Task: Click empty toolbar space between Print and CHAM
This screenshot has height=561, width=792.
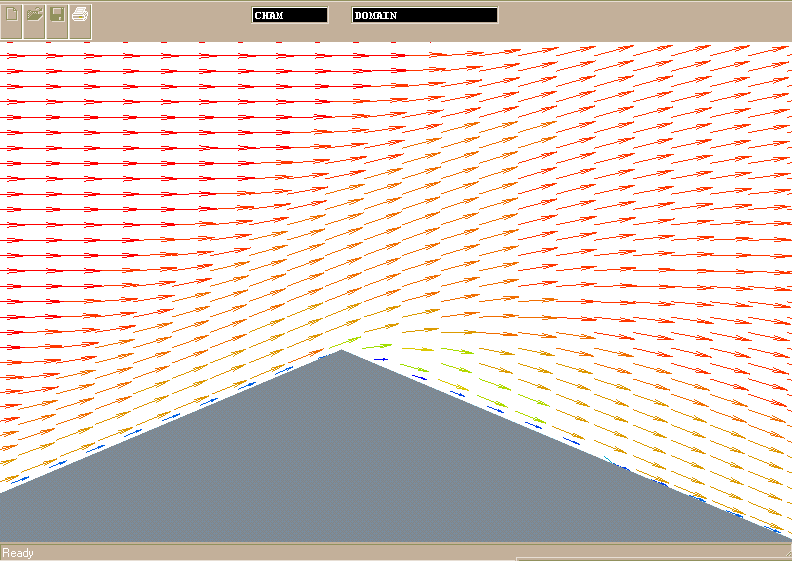Action: (x=170, y=16)
